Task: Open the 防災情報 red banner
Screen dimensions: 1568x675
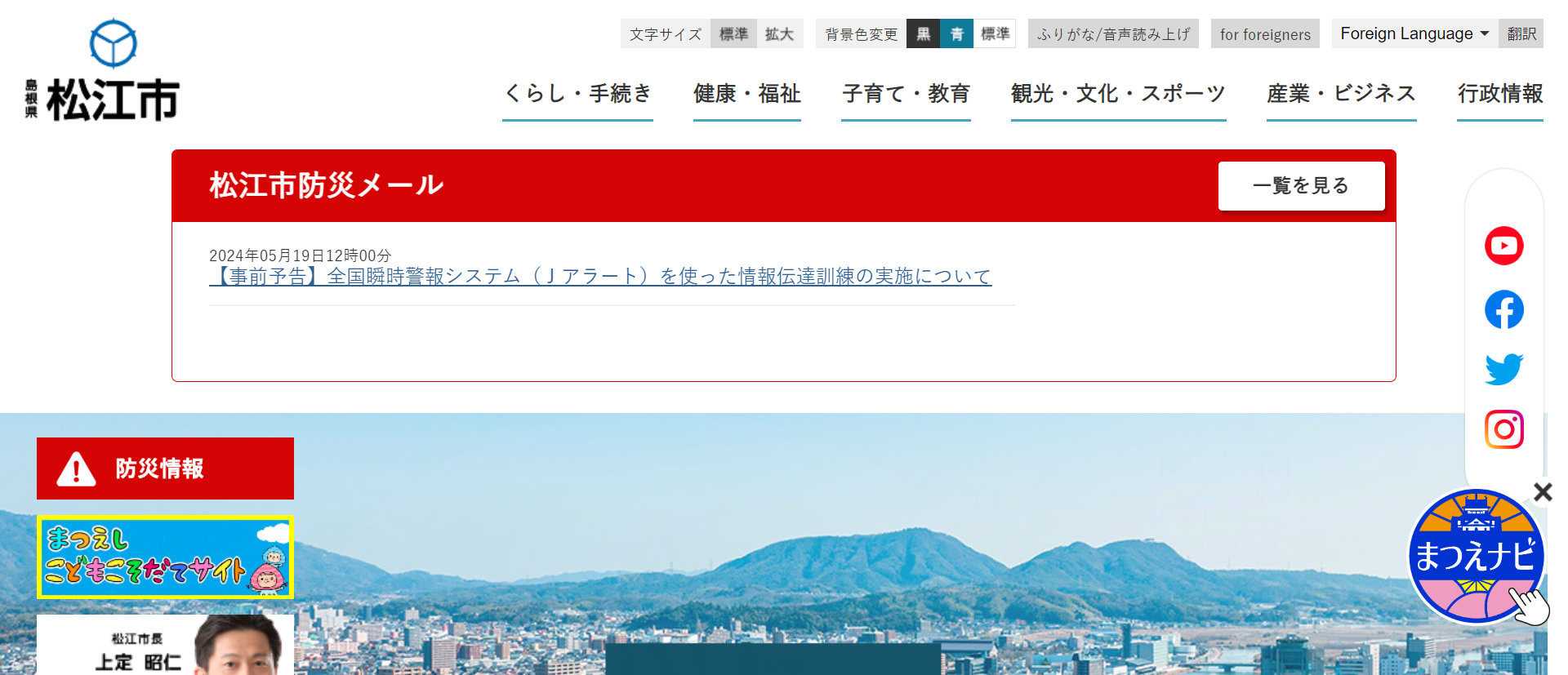Action: tap(165, 469)
